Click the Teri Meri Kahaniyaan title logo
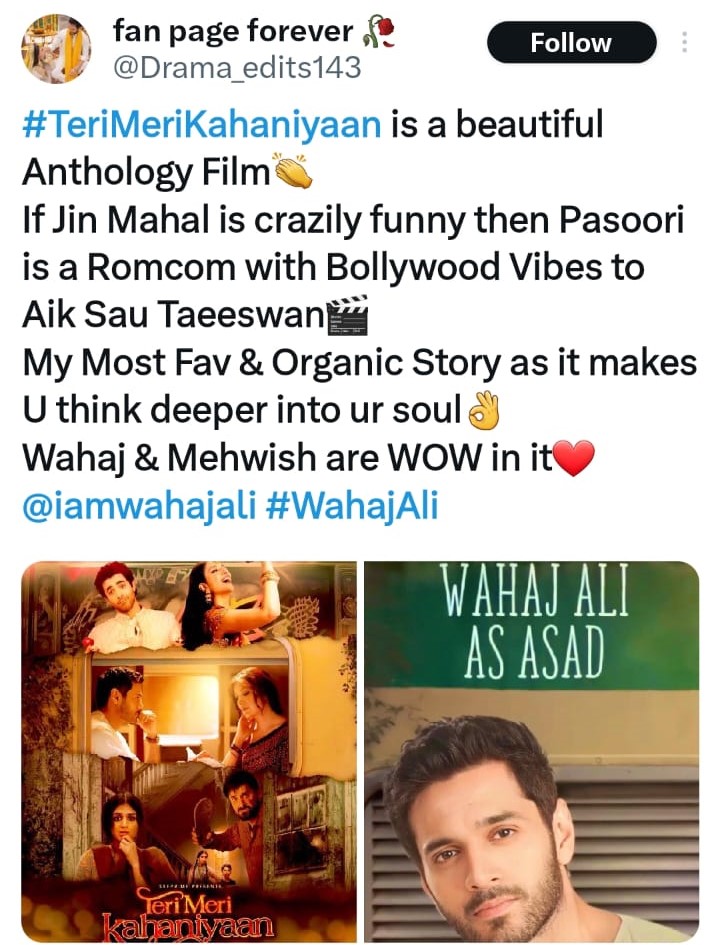The image size is (720, 945). [x=186, y=913]
